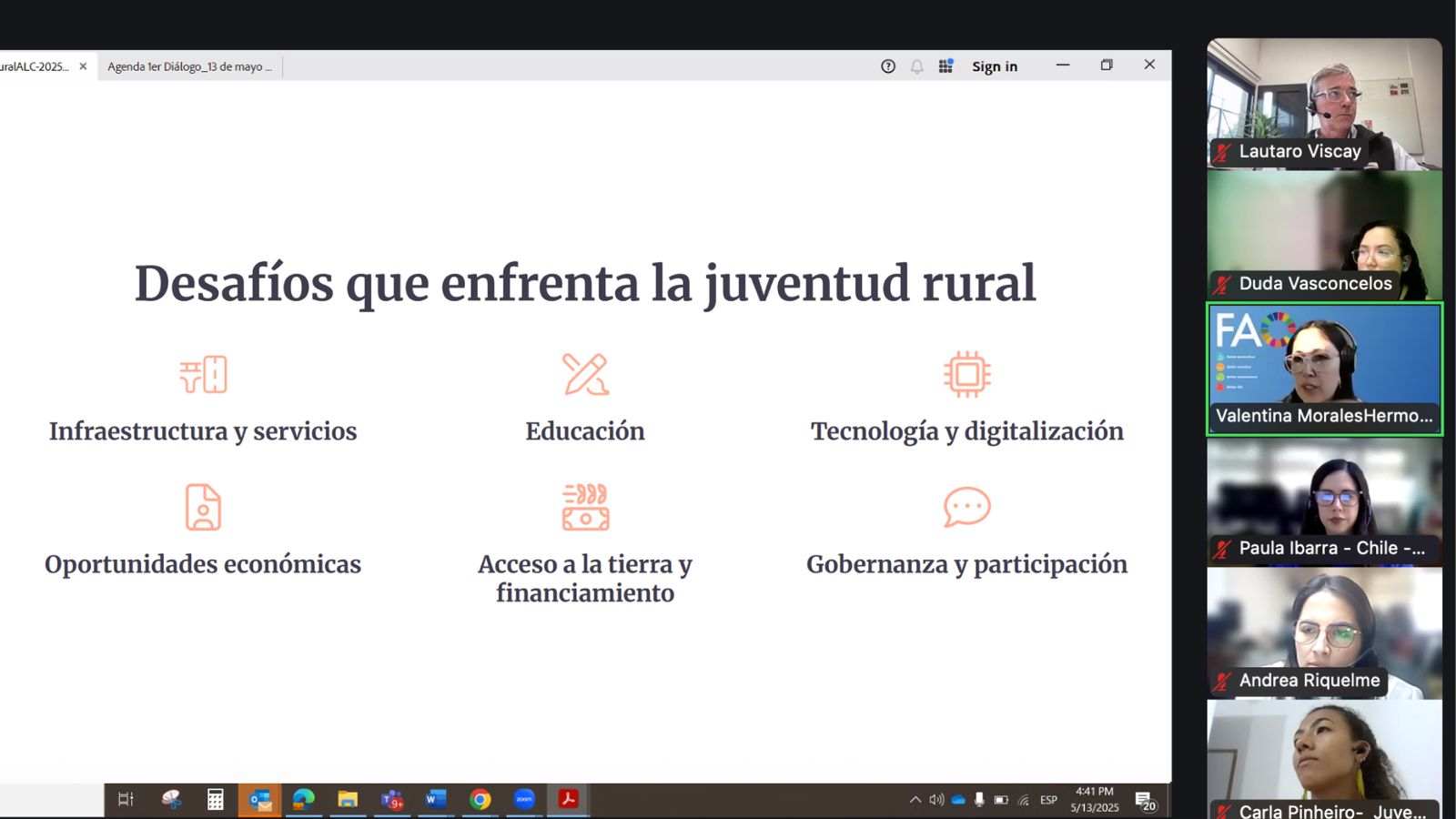The width and height of the screenshot is (1456, 819).
Task: Open Task View on taskbar
Action: point(126,799)
